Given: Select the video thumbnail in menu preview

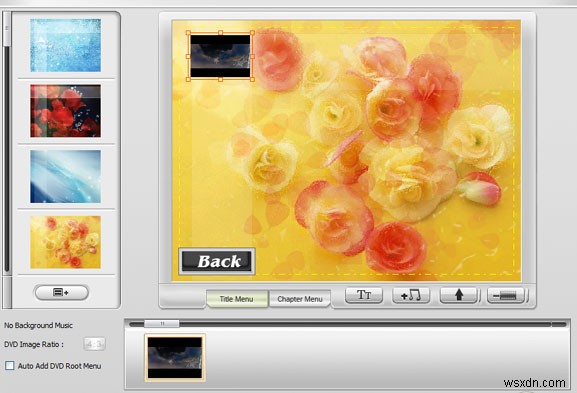Looking at the screenshot, I should coord(220,56).
